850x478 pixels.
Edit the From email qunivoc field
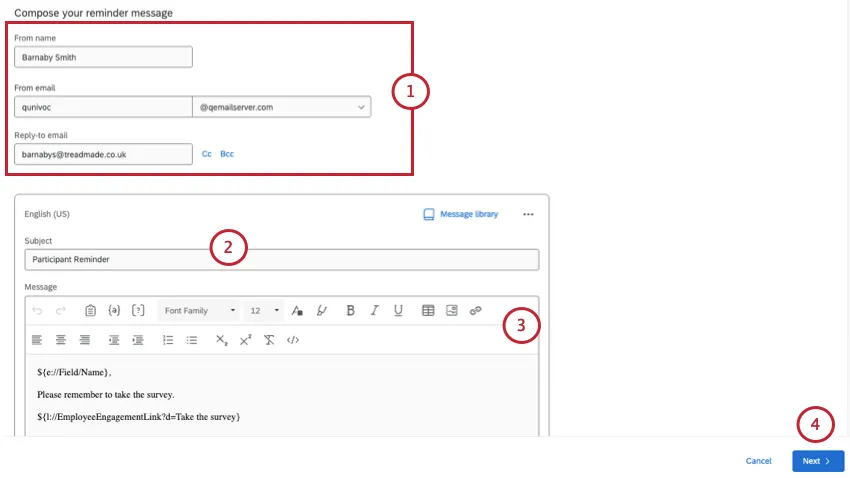coord(104,107)
